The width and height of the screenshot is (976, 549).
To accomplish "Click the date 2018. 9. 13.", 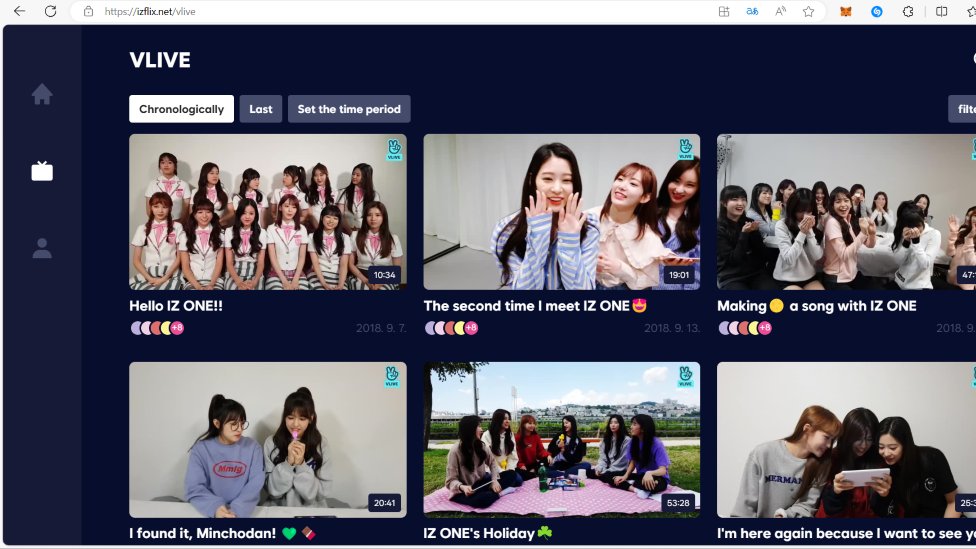I will 672,328.
